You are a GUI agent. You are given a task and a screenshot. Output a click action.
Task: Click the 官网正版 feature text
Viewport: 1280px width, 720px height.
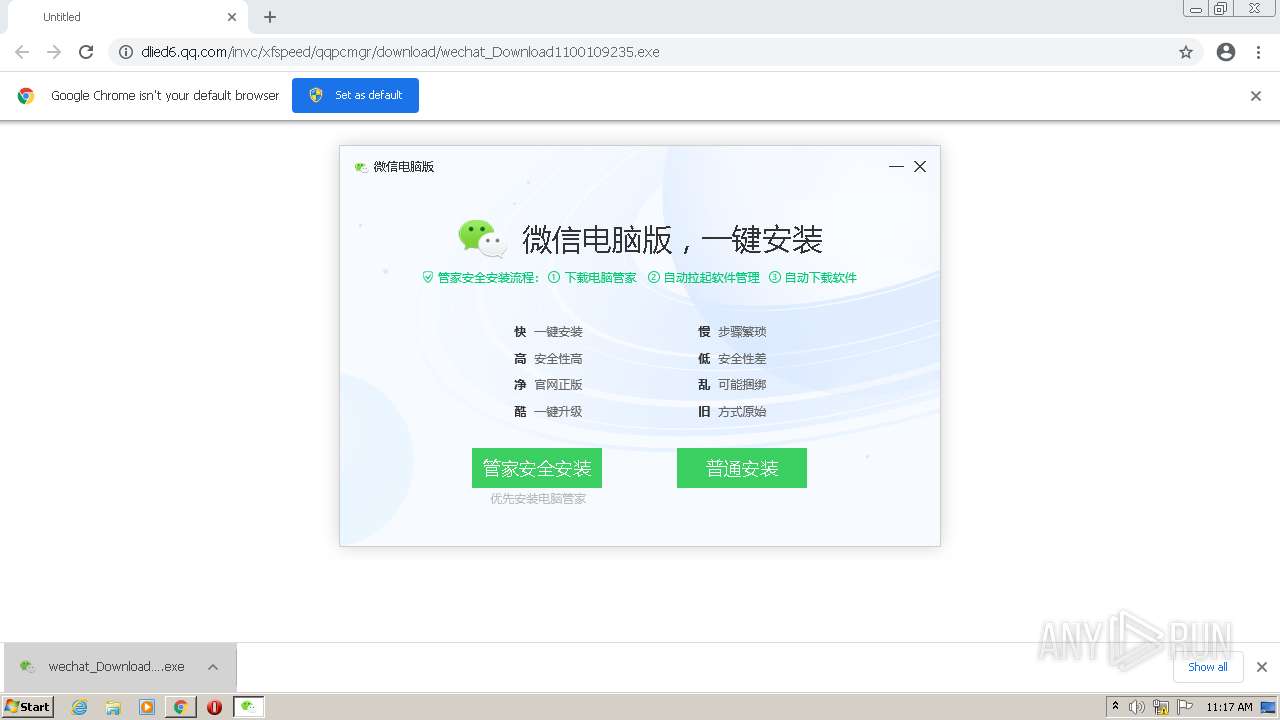pyautogui.click(x=558, y=385)
